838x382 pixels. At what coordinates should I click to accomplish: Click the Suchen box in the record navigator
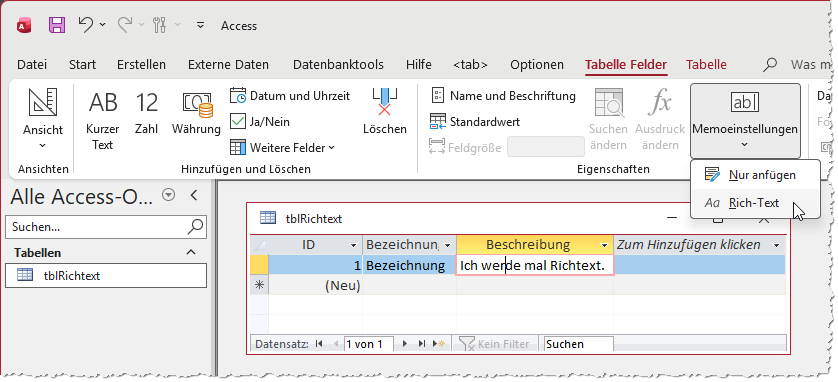click(578, 344)
